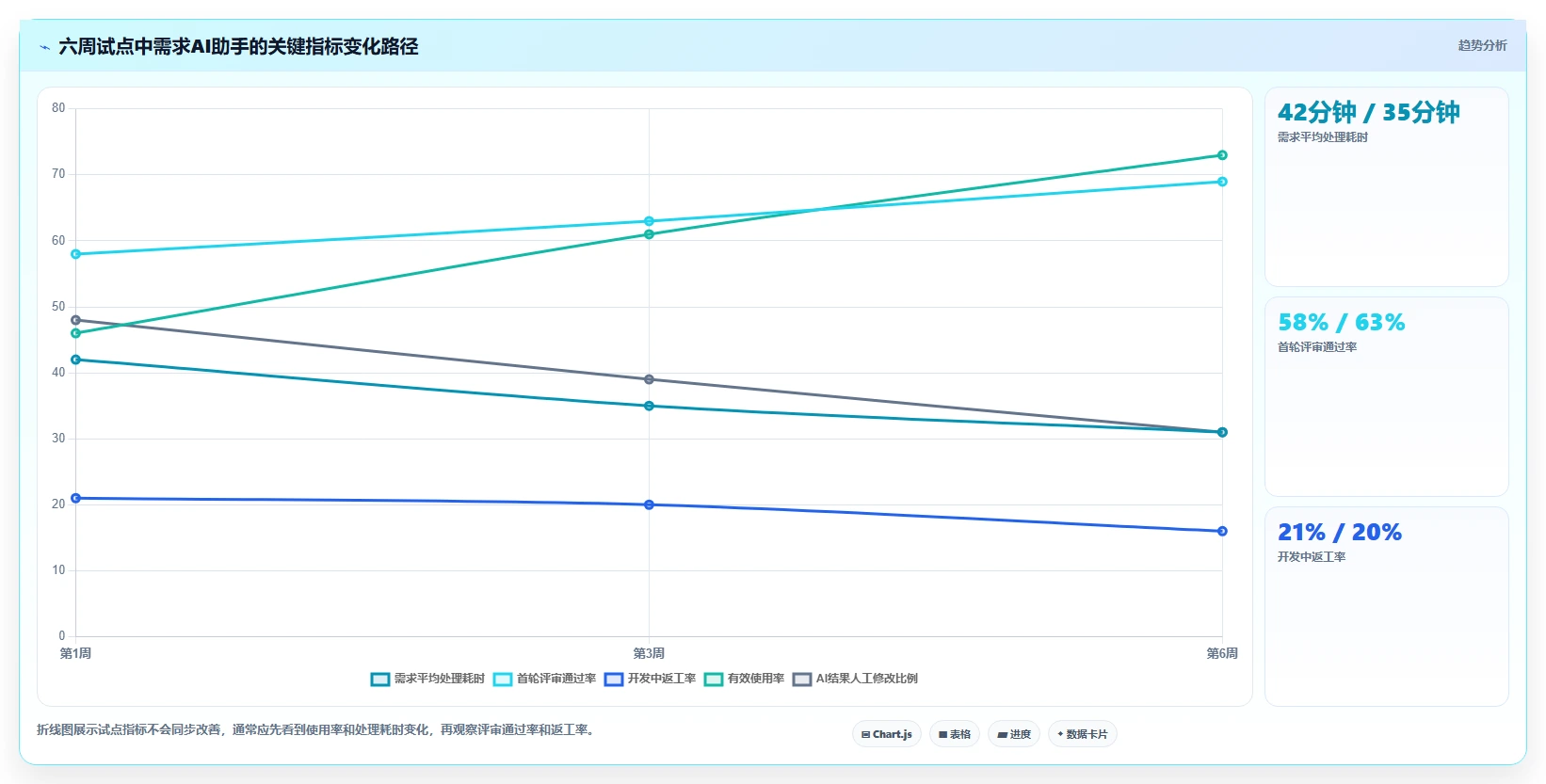Image resolution: width=1546 pixels, height=784 pixels.
Task: Click the 首轮评审通过率 data point at 第6周
Action: 1222,182
